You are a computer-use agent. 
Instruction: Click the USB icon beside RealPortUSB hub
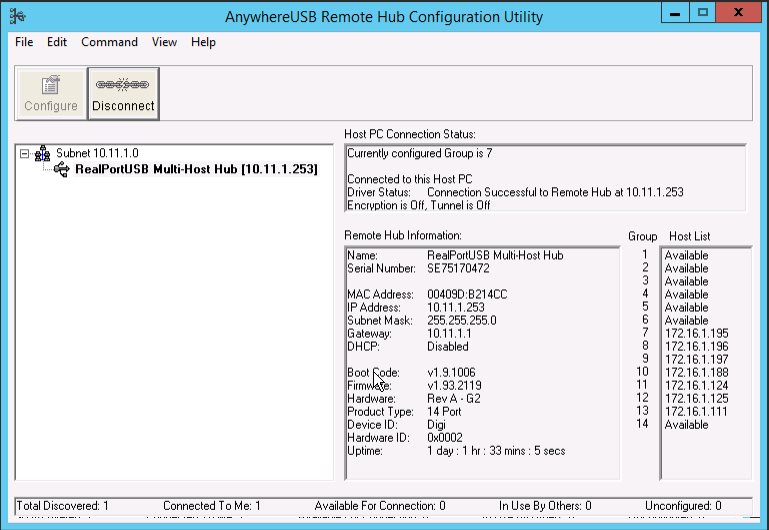pos(62,170)
